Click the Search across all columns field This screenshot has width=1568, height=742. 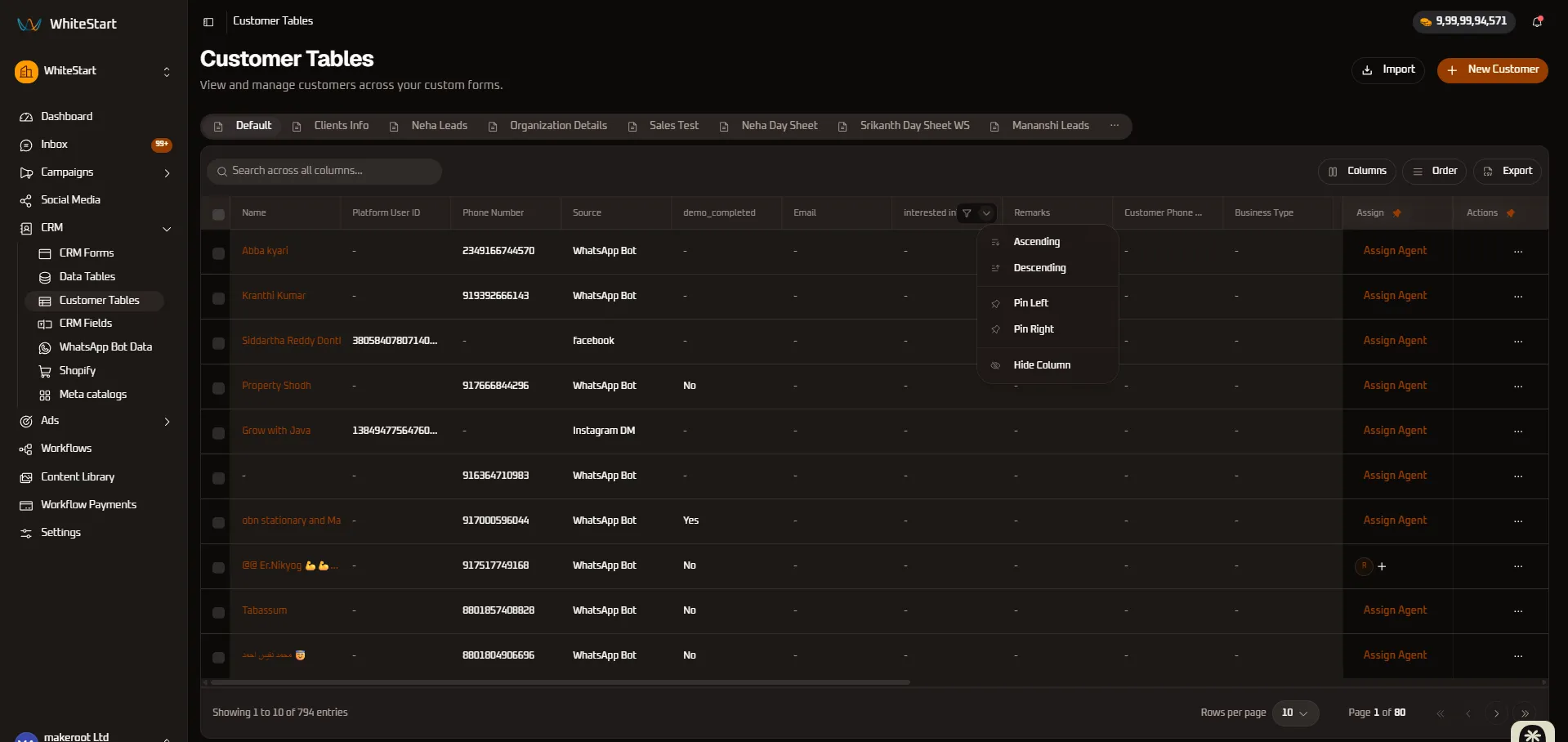point(324,172)
